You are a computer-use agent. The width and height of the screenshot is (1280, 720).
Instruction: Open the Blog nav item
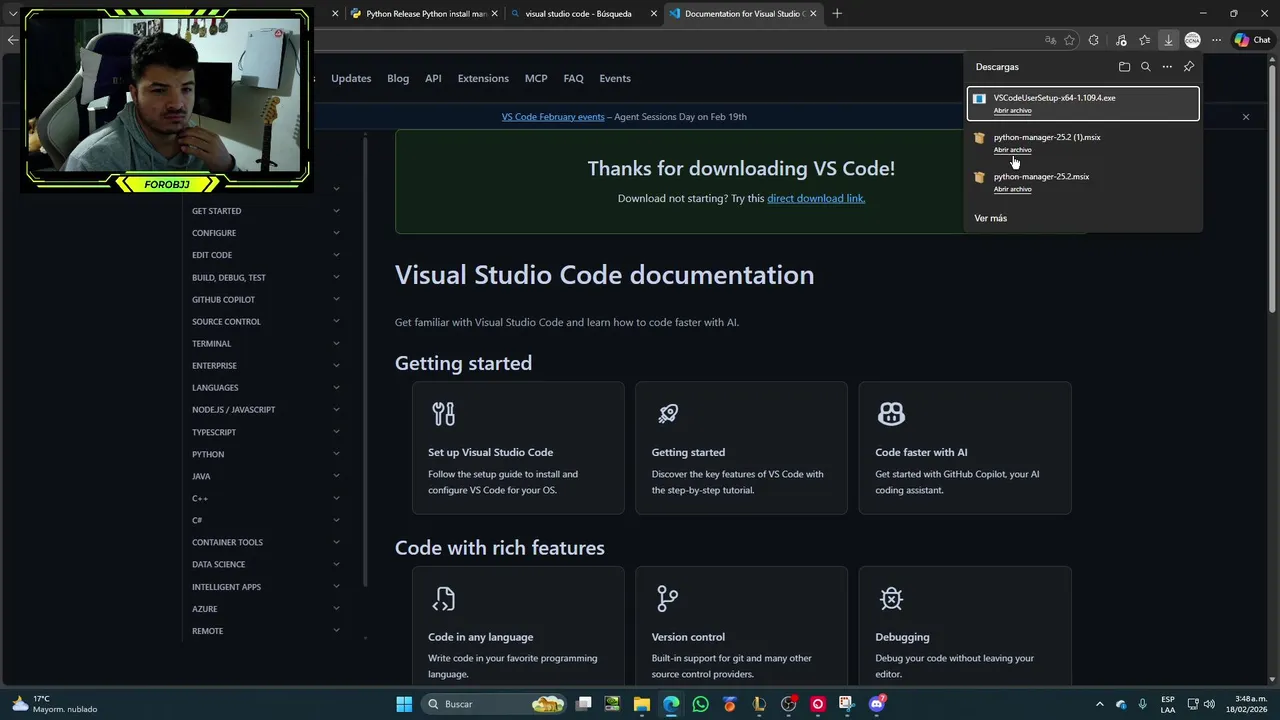[x=398, y=78]
